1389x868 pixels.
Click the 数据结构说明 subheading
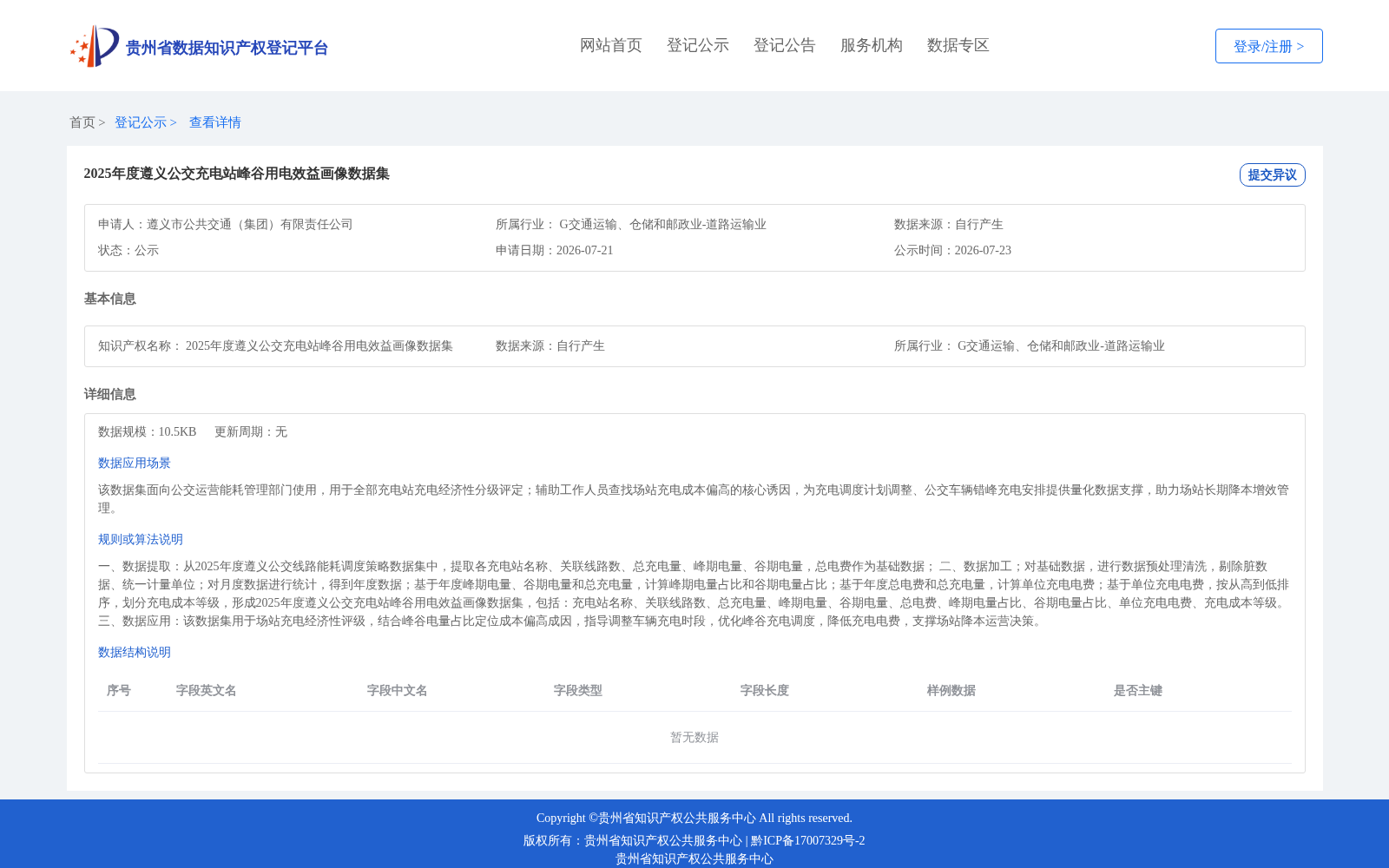point(135,652)
